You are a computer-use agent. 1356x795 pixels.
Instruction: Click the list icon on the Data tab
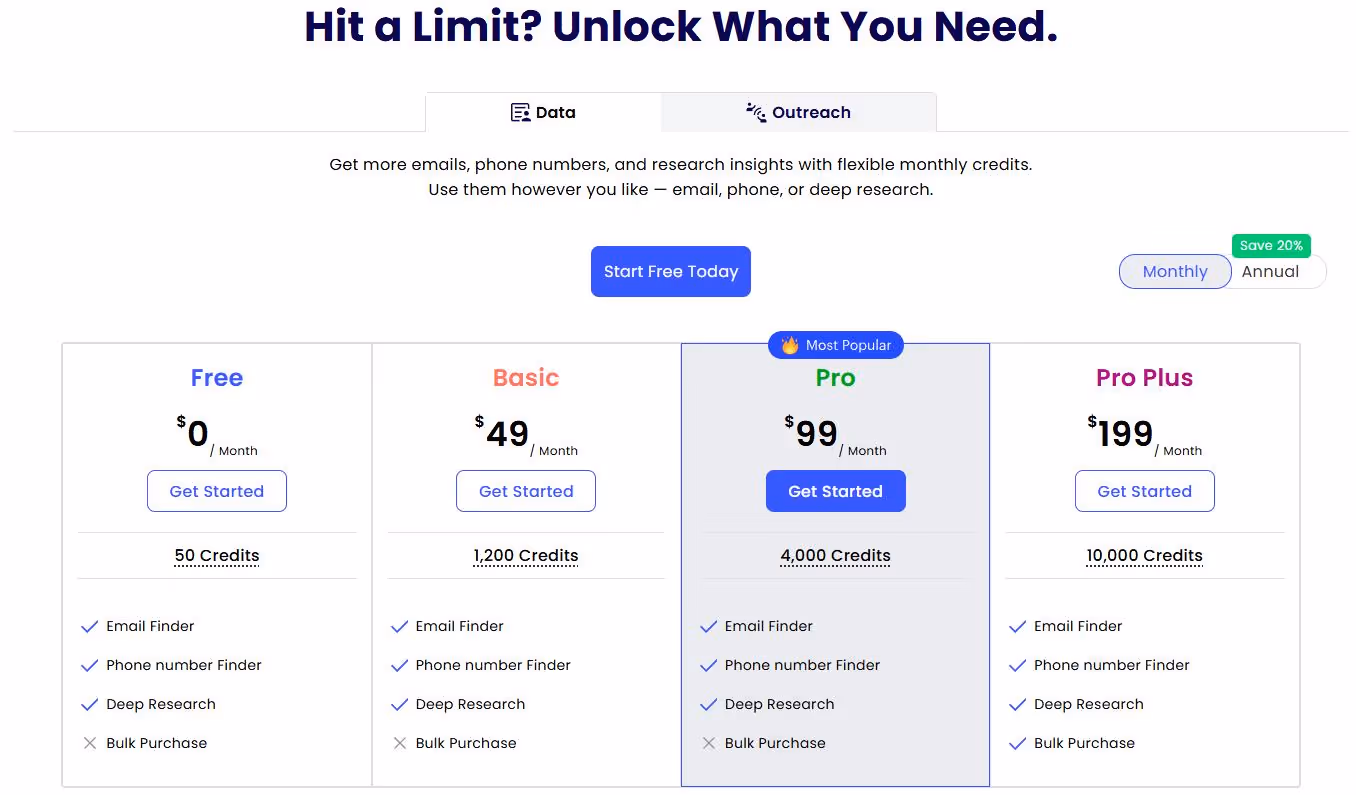click(520, 112)
